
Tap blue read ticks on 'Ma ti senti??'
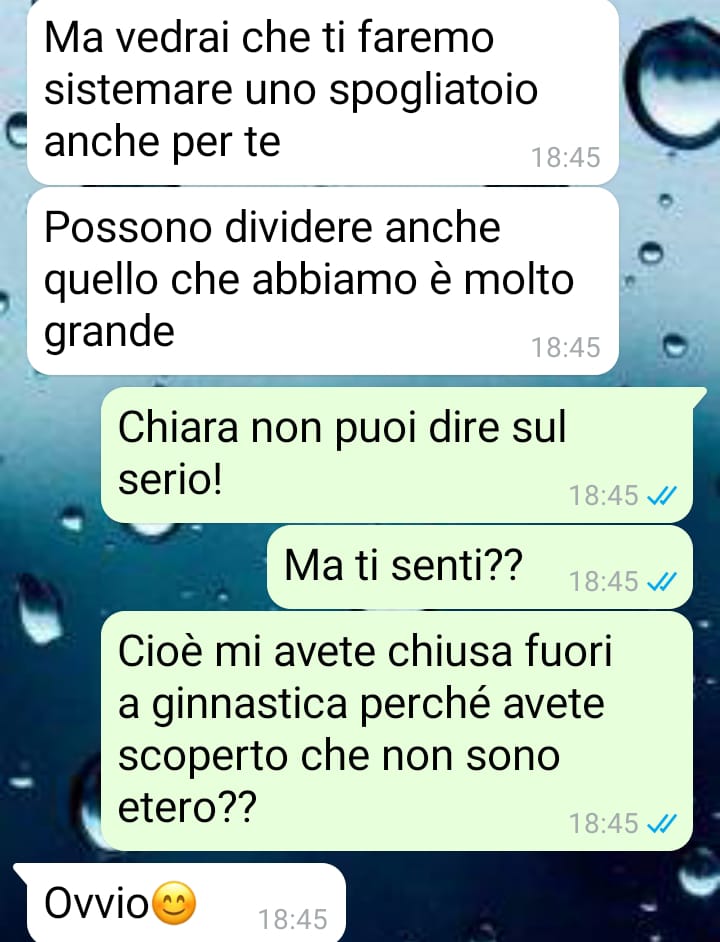(x=662, y=582)
